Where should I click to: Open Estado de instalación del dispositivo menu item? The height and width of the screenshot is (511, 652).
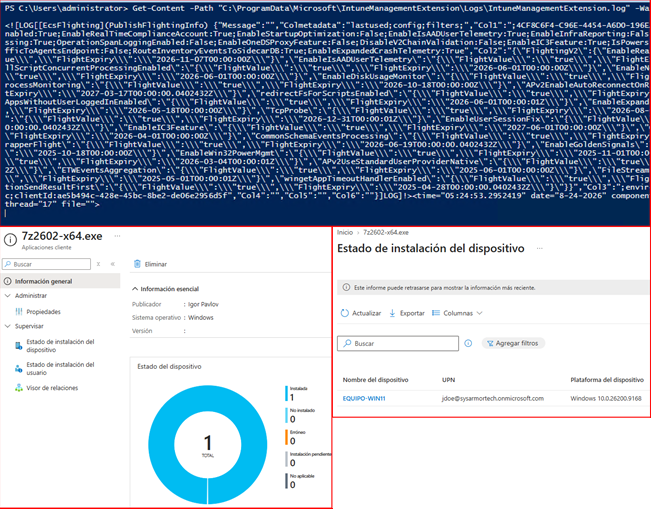click(x=60, y=346)
